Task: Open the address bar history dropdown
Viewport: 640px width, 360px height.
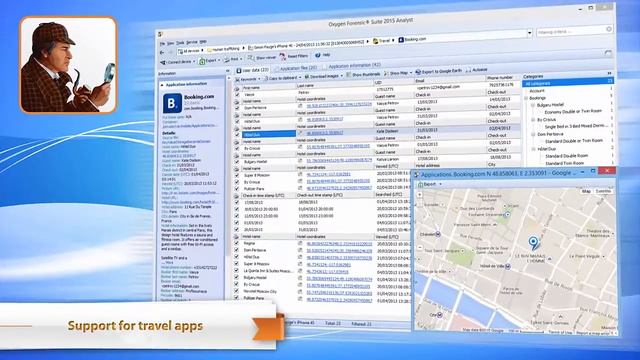Action: (529, 33)
